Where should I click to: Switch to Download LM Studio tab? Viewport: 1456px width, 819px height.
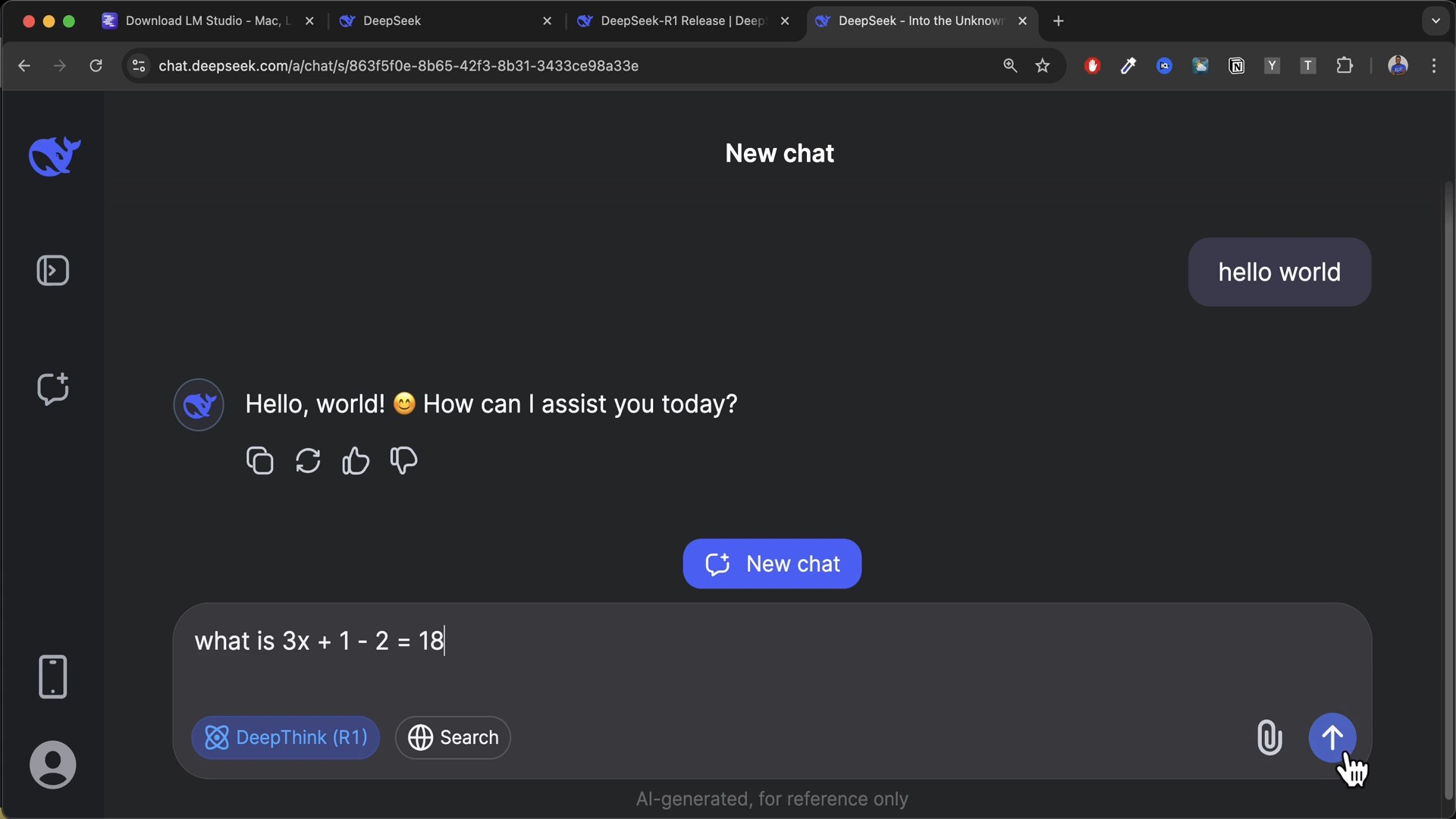pyautogui.click(x=199, y=21)
